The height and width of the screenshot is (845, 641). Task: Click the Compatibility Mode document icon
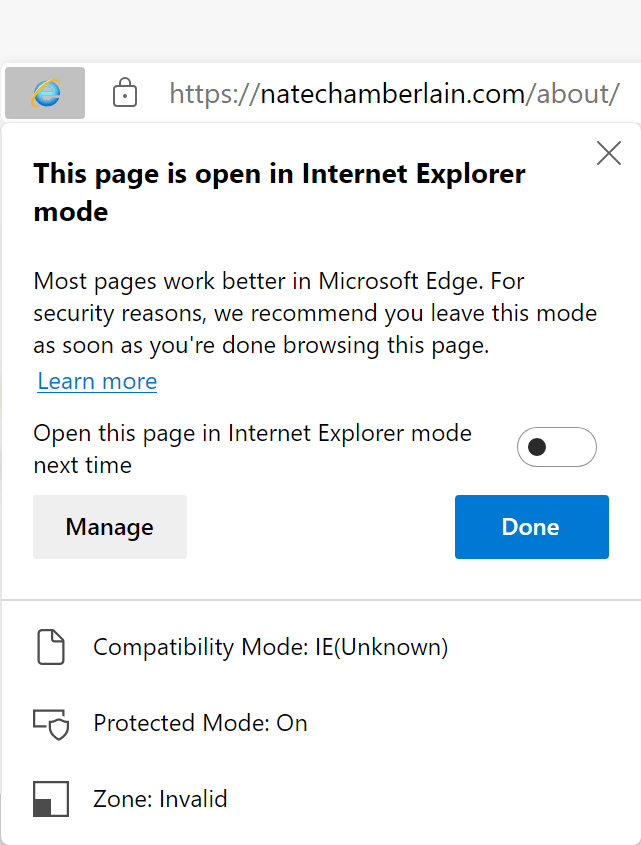[50, 647]
